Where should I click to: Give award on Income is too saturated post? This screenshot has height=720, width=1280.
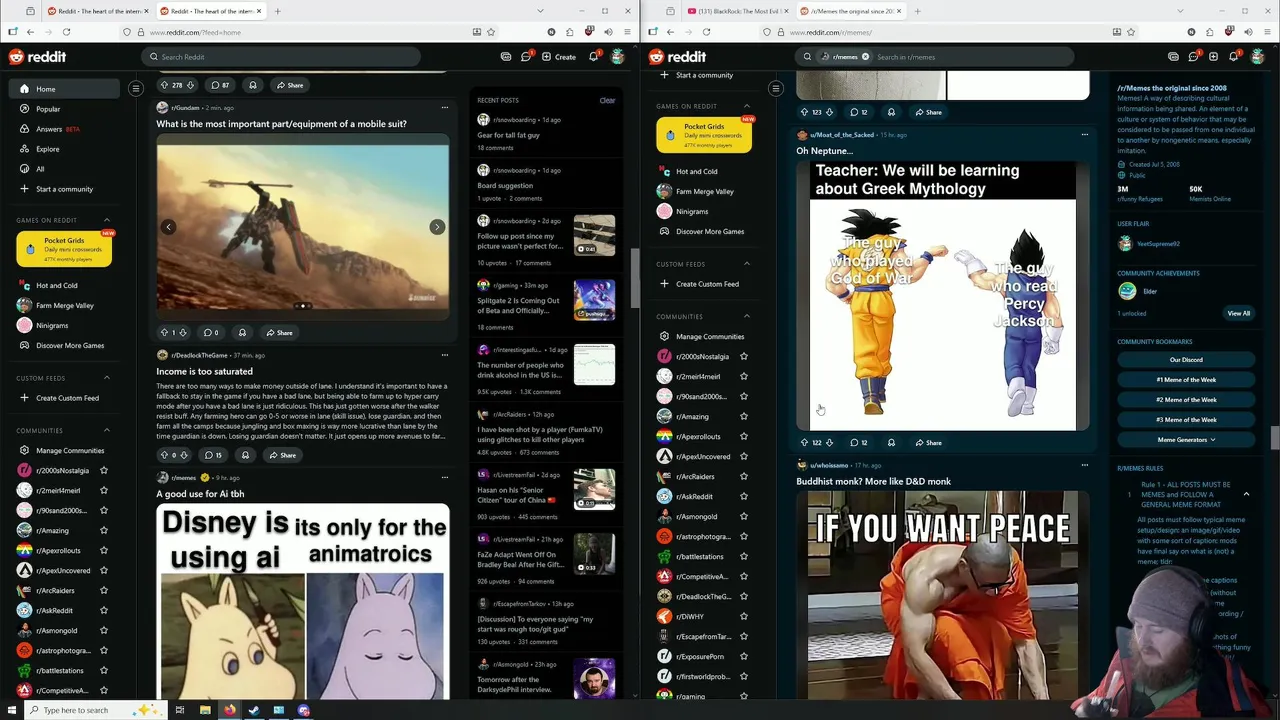click(x=245, y=455)
